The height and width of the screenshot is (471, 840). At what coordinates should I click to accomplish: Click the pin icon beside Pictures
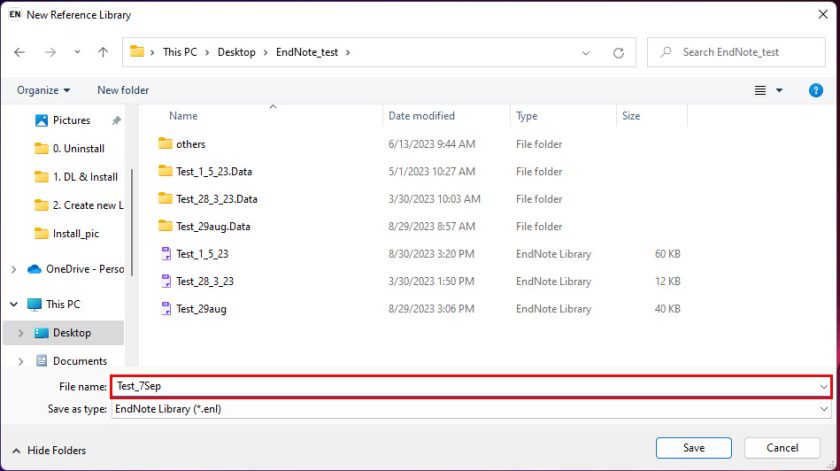116,121
